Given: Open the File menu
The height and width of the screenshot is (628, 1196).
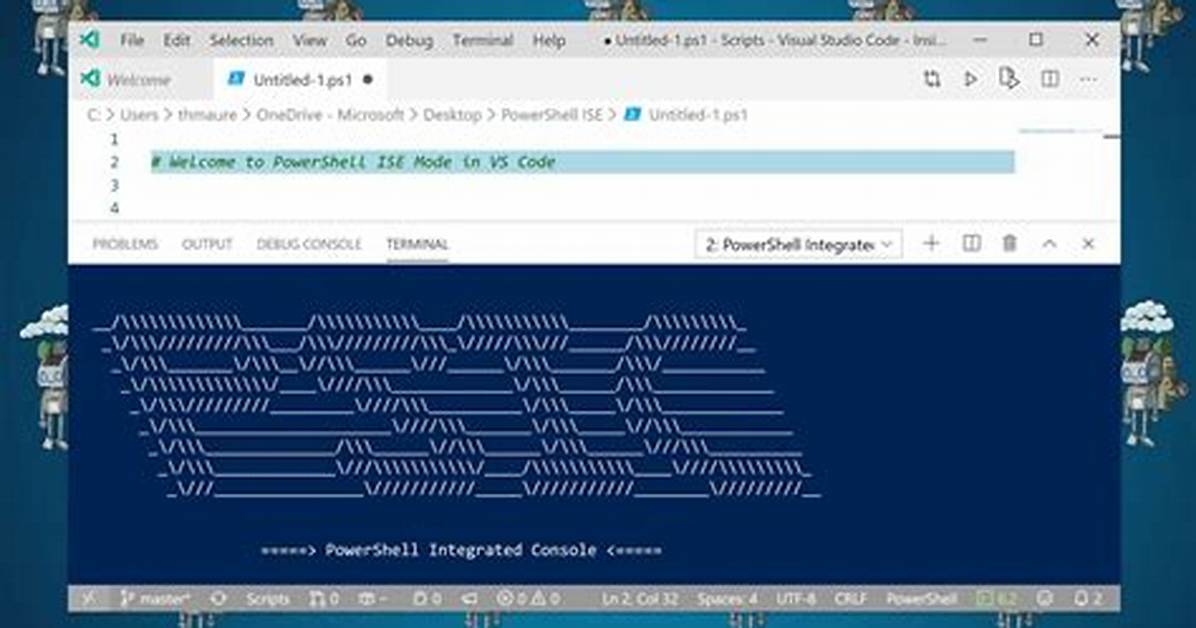Looking at the screenshot, I should 132,40.
